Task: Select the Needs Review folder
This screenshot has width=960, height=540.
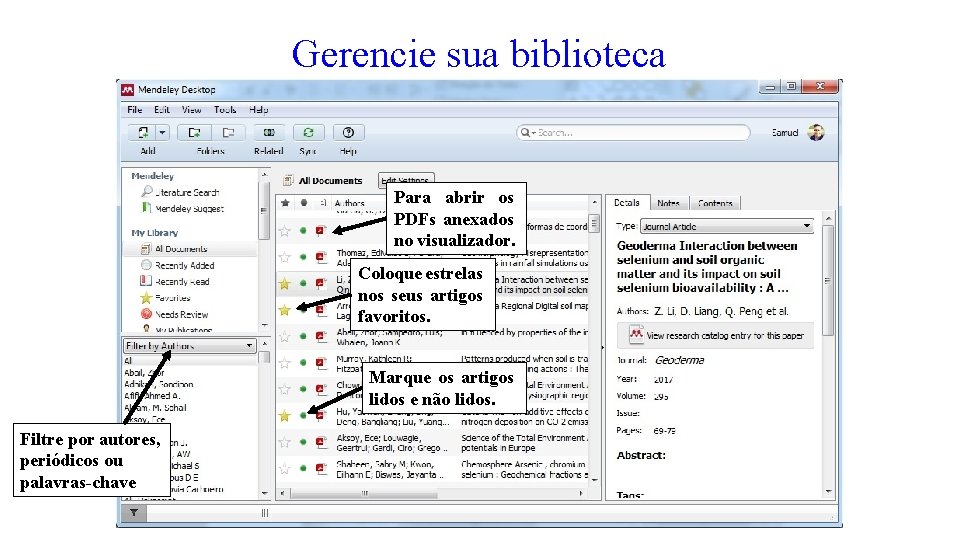Action: [x=181, y=315]
